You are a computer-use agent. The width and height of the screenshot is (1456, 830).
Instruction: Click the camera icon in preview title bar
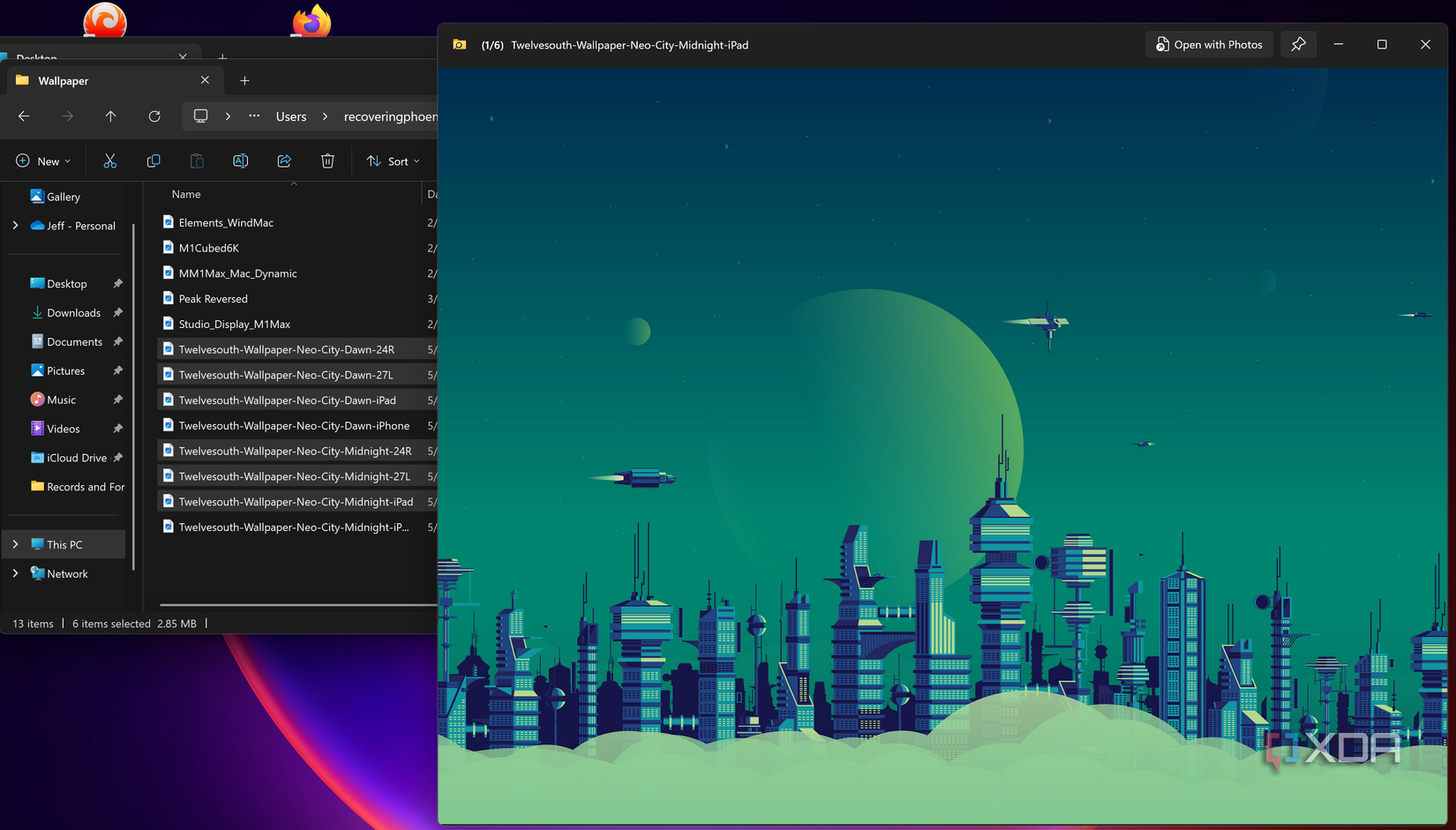[x=460, y=44]
